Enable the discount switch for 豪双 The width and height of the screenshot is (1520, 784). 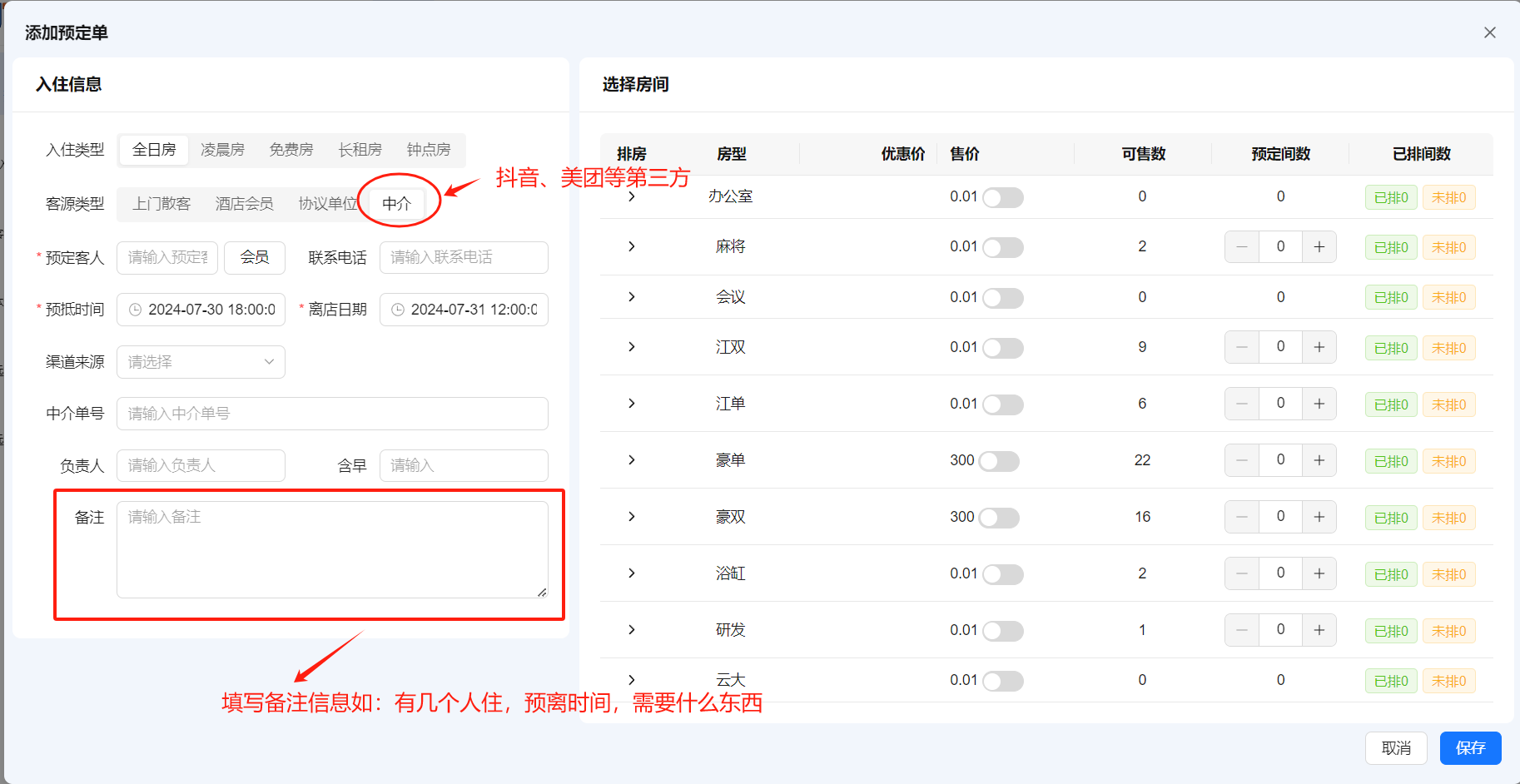(998, 518)
